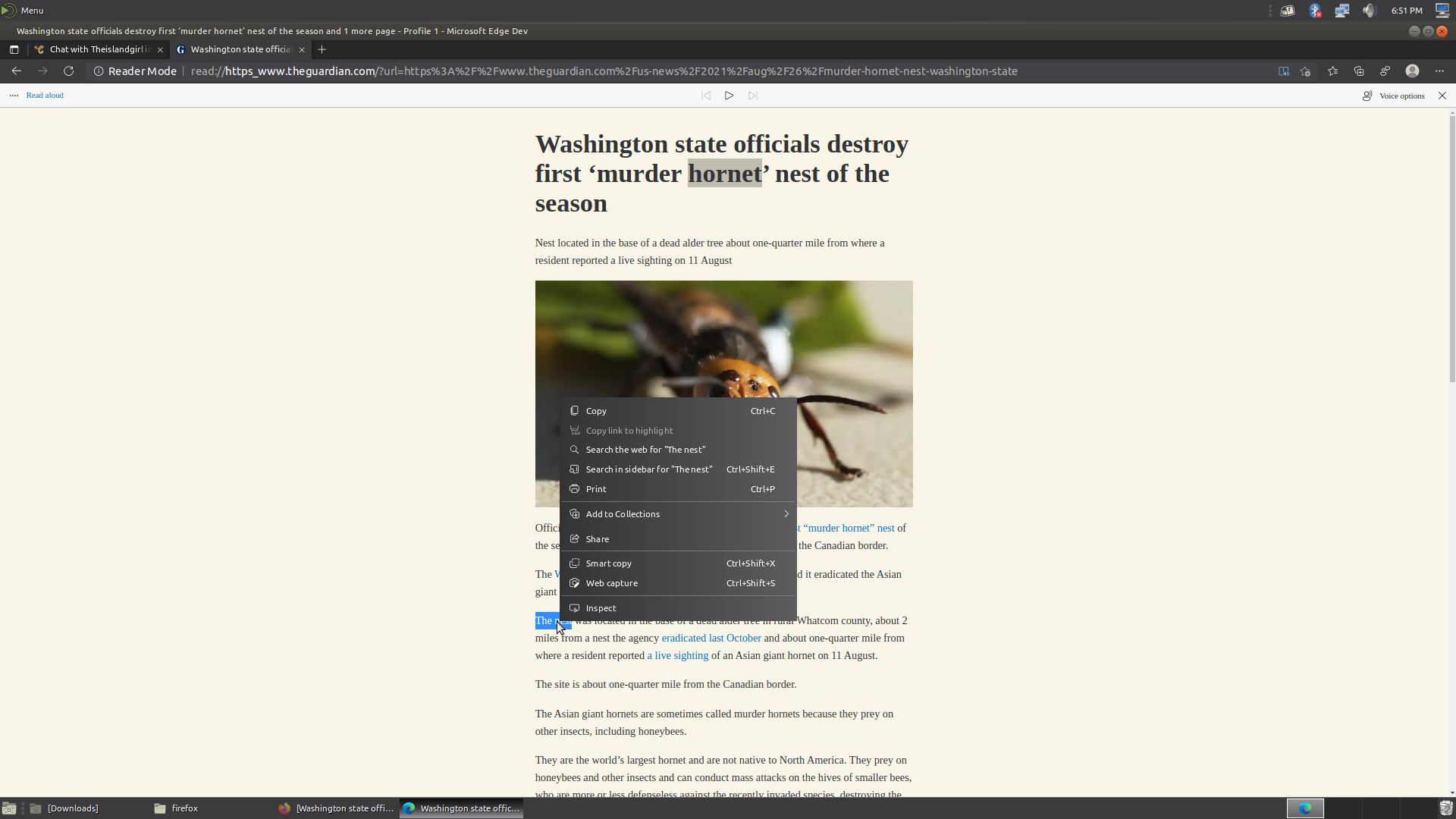Reload the page with the refresh icon
This screenshot has width=1456, height=819.
click(x=68, y=71)
